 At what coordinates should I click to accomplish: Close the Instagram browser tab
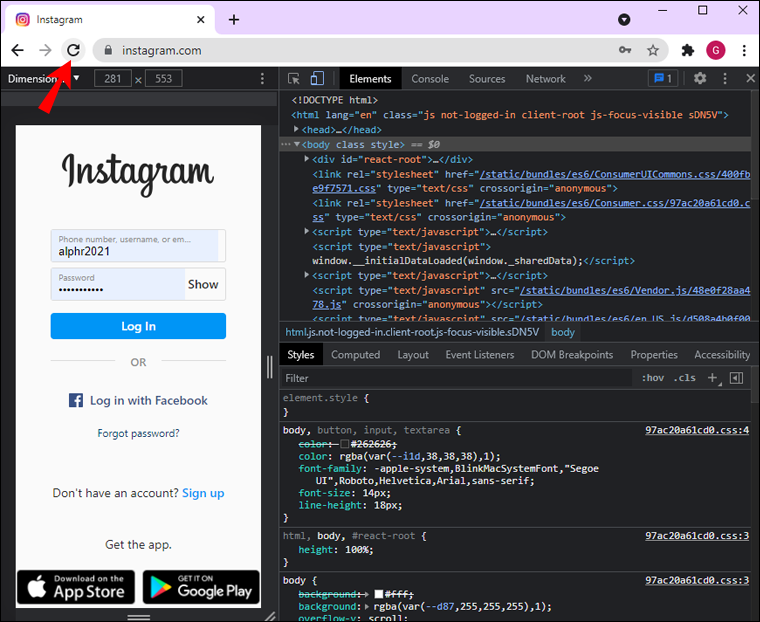click(201, 19)
